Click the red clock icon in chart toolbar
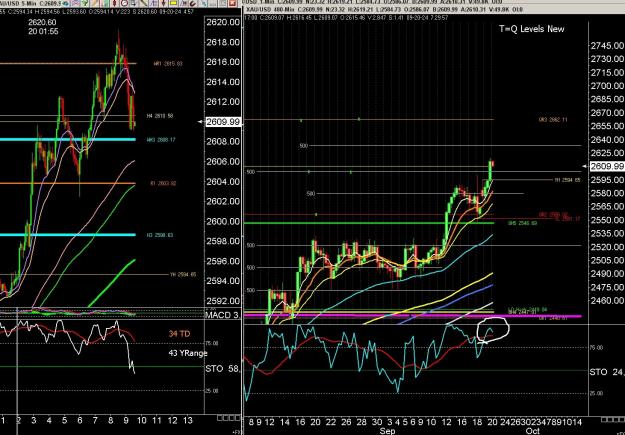The width and height of the screenshot is (625, 435). tap(125, 3)
